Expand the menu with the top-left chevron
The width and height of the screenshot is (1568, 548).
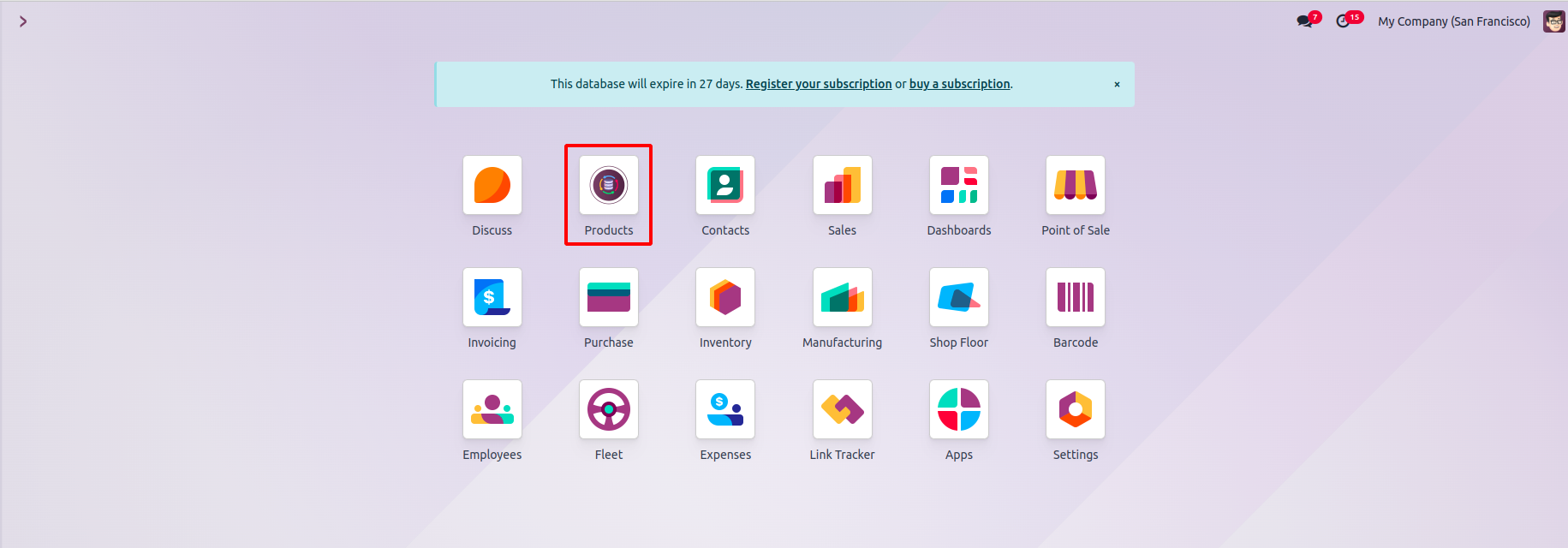pyautogui.click(x=23, y=21)
